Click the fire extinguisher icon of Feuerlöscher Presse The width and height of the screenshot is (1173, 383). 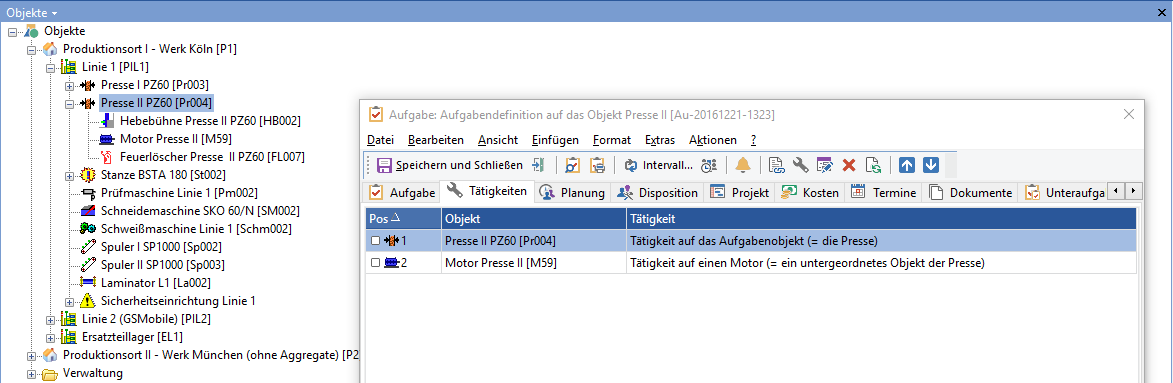pyautogui.click(x=106, y=157)
